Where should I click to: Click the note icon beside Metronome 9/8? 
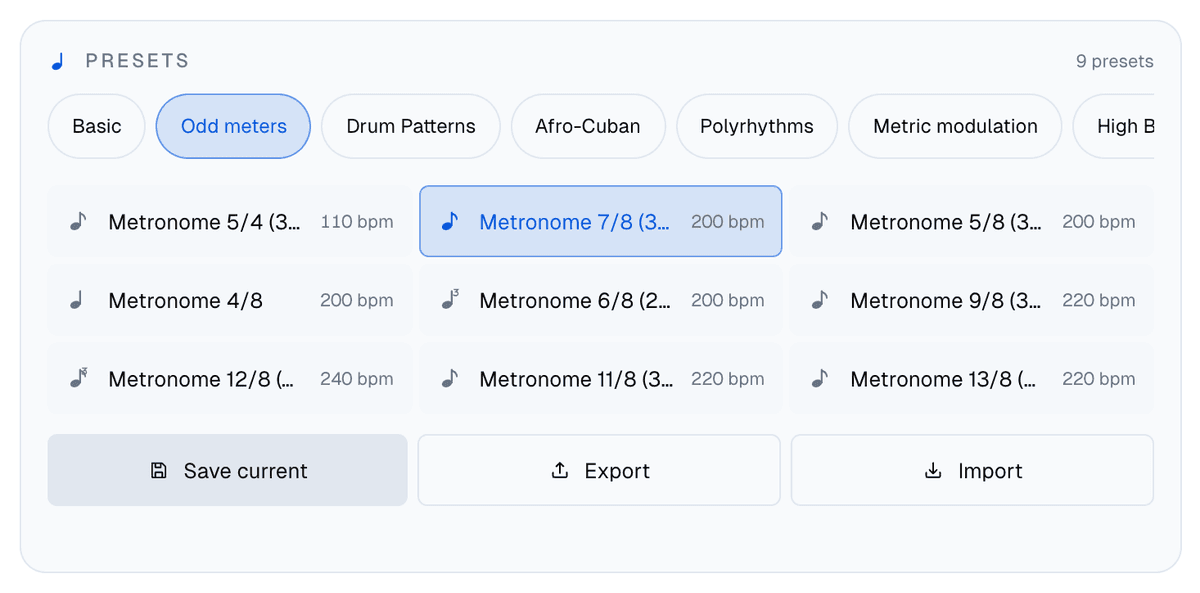(820, 300)
